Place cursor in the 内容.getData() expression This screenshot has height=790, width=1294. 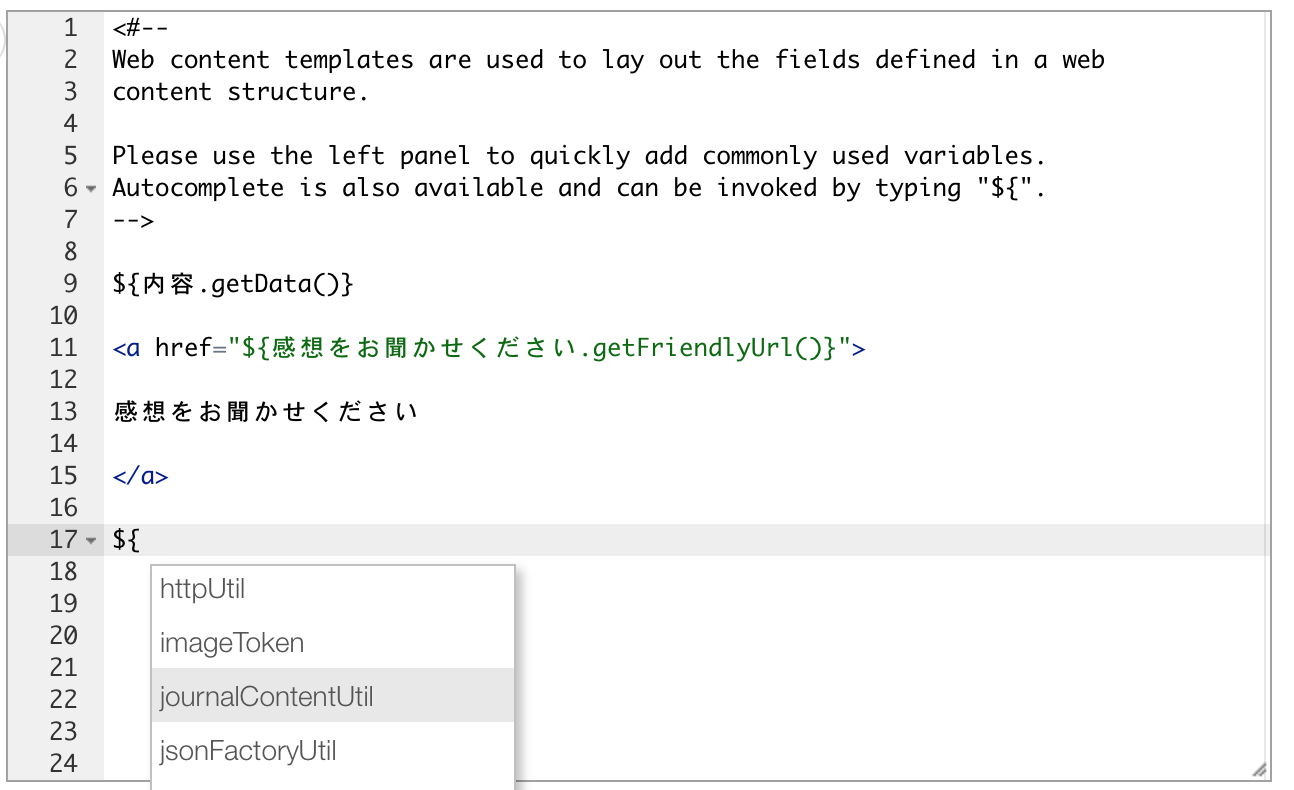[x=233, y=284]
